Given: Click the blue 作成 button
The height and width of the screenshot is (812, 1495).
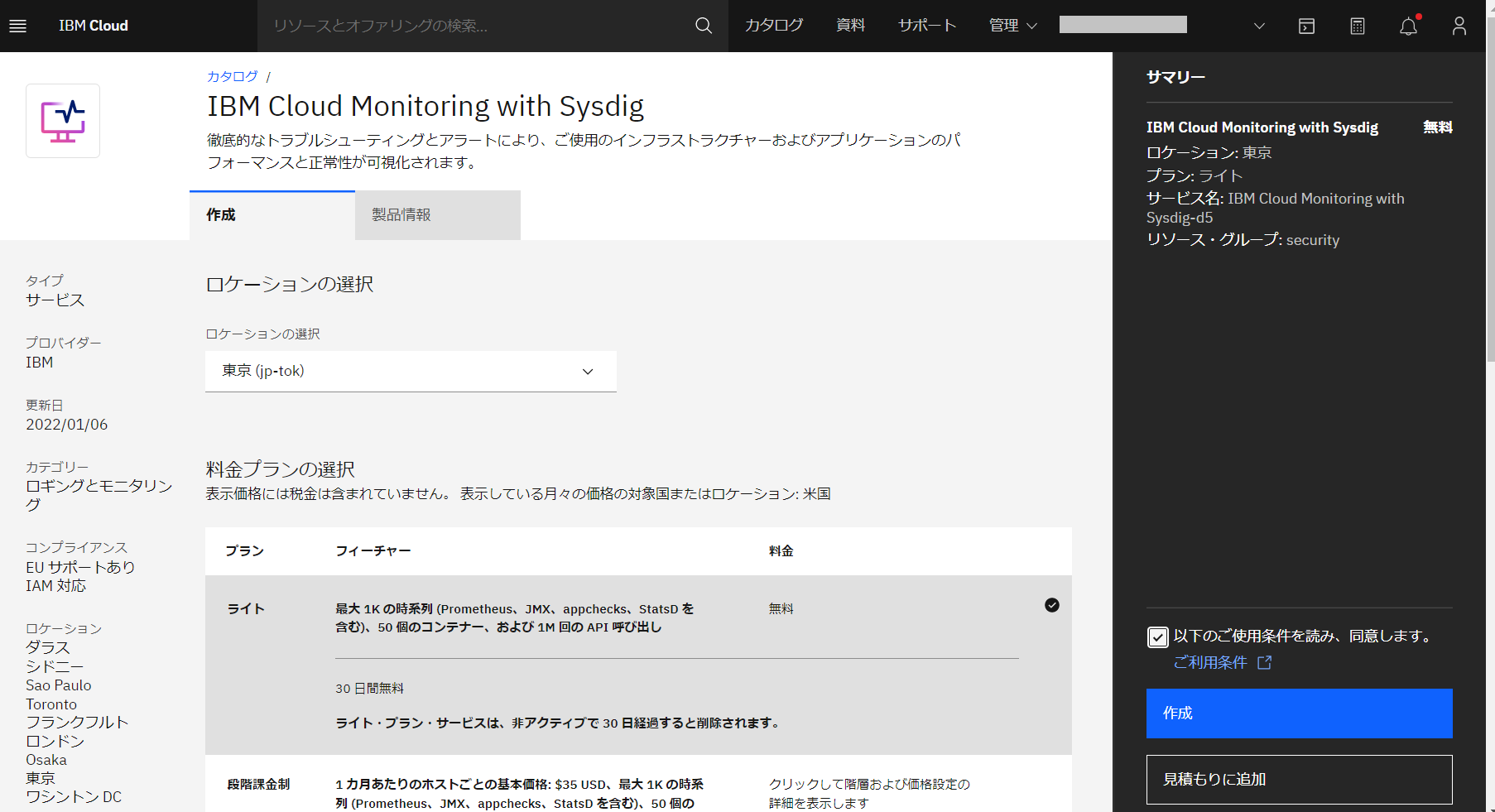Looking at the screenshot, I should coord(1299,714).
